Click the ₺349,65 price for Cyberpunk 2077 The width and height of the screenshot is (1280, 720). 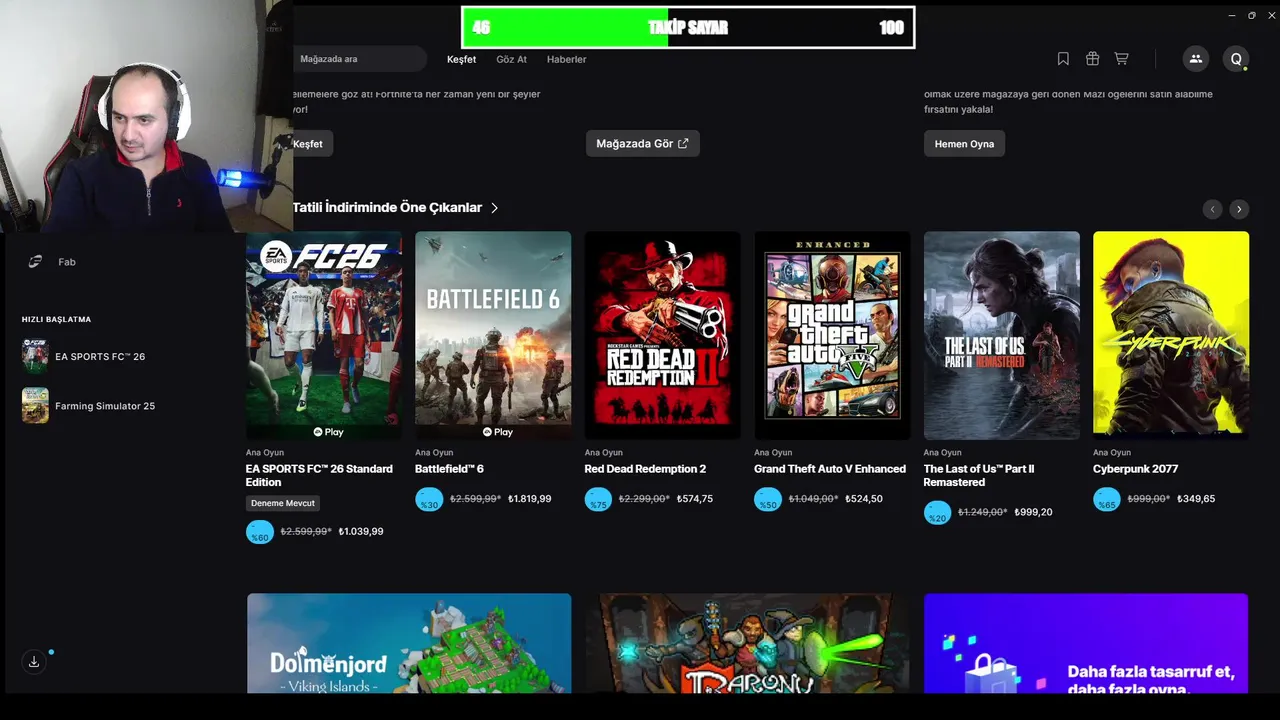1196,499
